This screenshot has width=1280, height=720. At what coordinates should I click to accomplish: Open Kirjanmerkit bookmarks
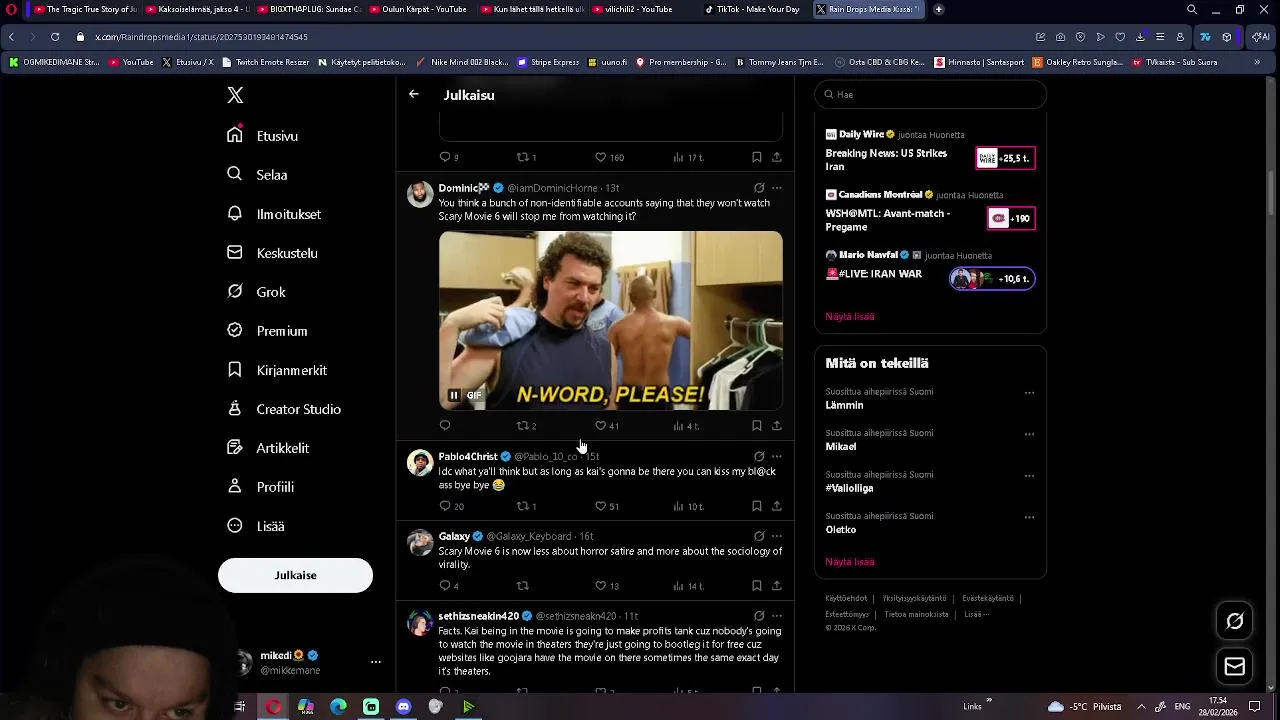coord(277,370)
